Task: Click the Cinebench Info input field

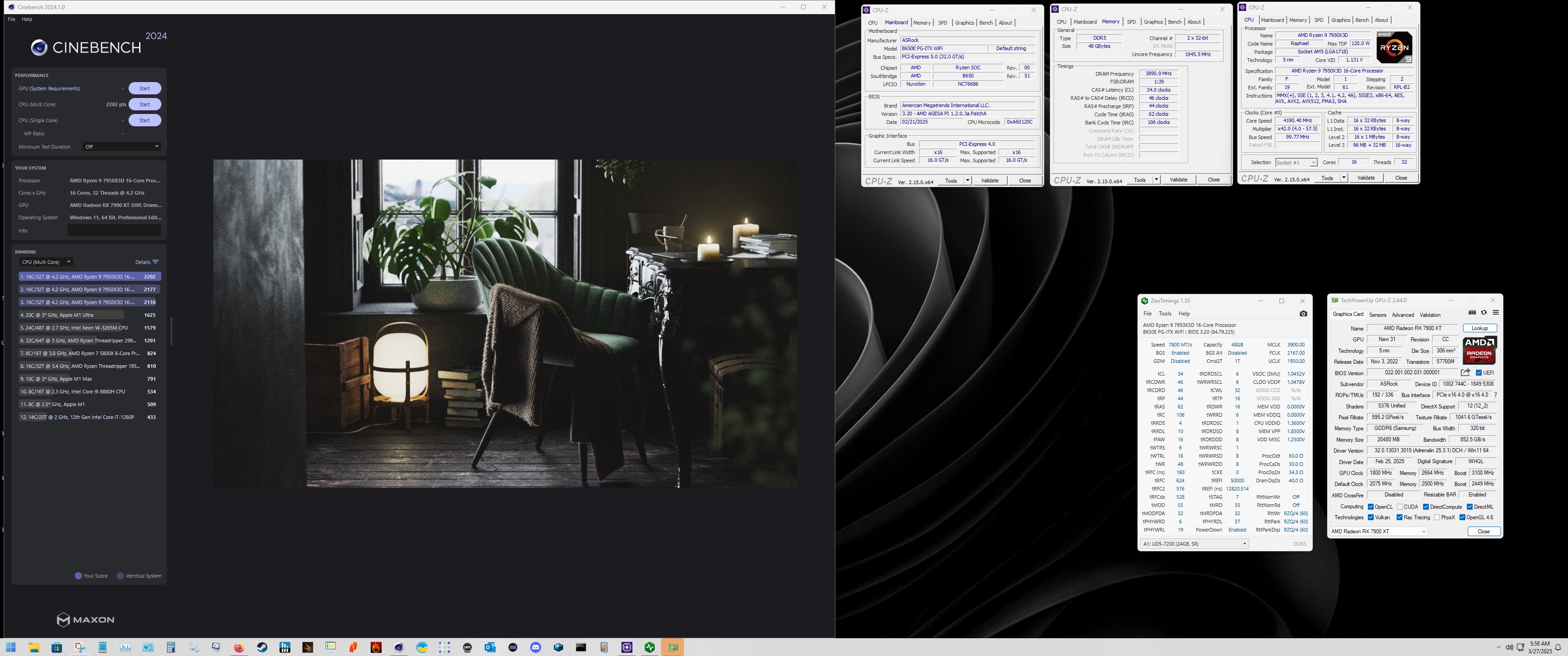Action: (x=114, y=231)
